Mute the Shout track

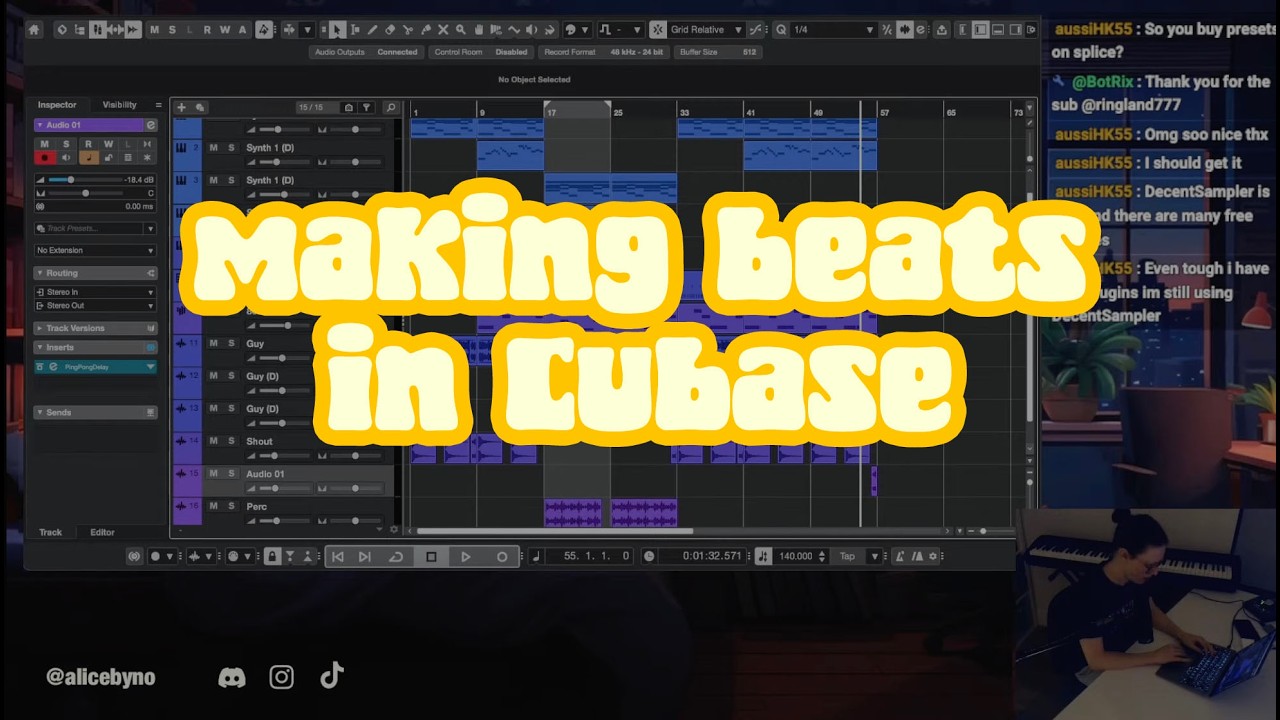point(213,441)
